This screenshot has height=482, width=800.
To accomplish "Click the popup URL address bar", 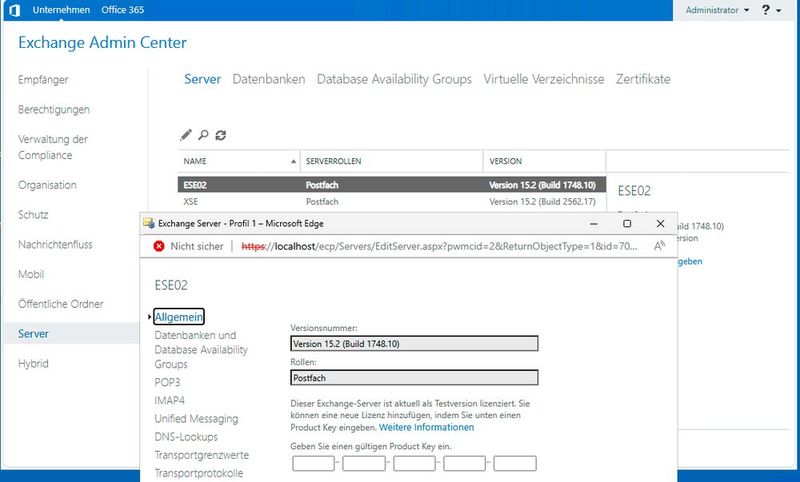I will coord(439,246).
